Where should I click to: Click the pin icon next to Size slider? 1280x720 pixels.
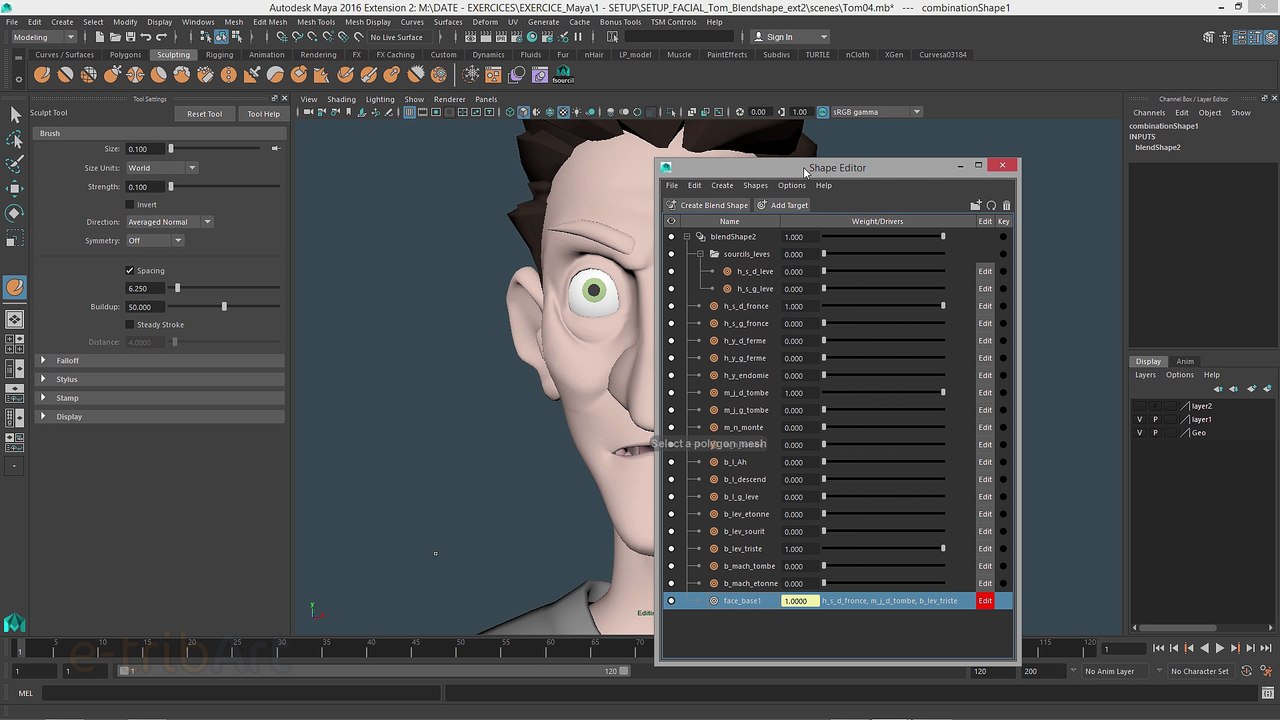coord(276,149)
